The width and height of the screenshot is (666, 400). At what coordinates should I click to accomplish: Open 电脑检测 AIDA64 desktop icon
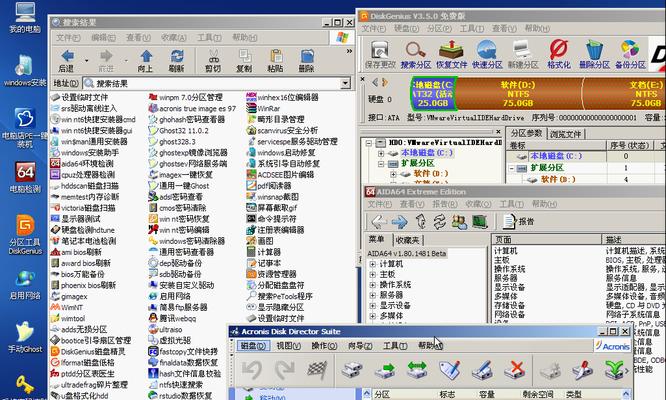[25, 177]
